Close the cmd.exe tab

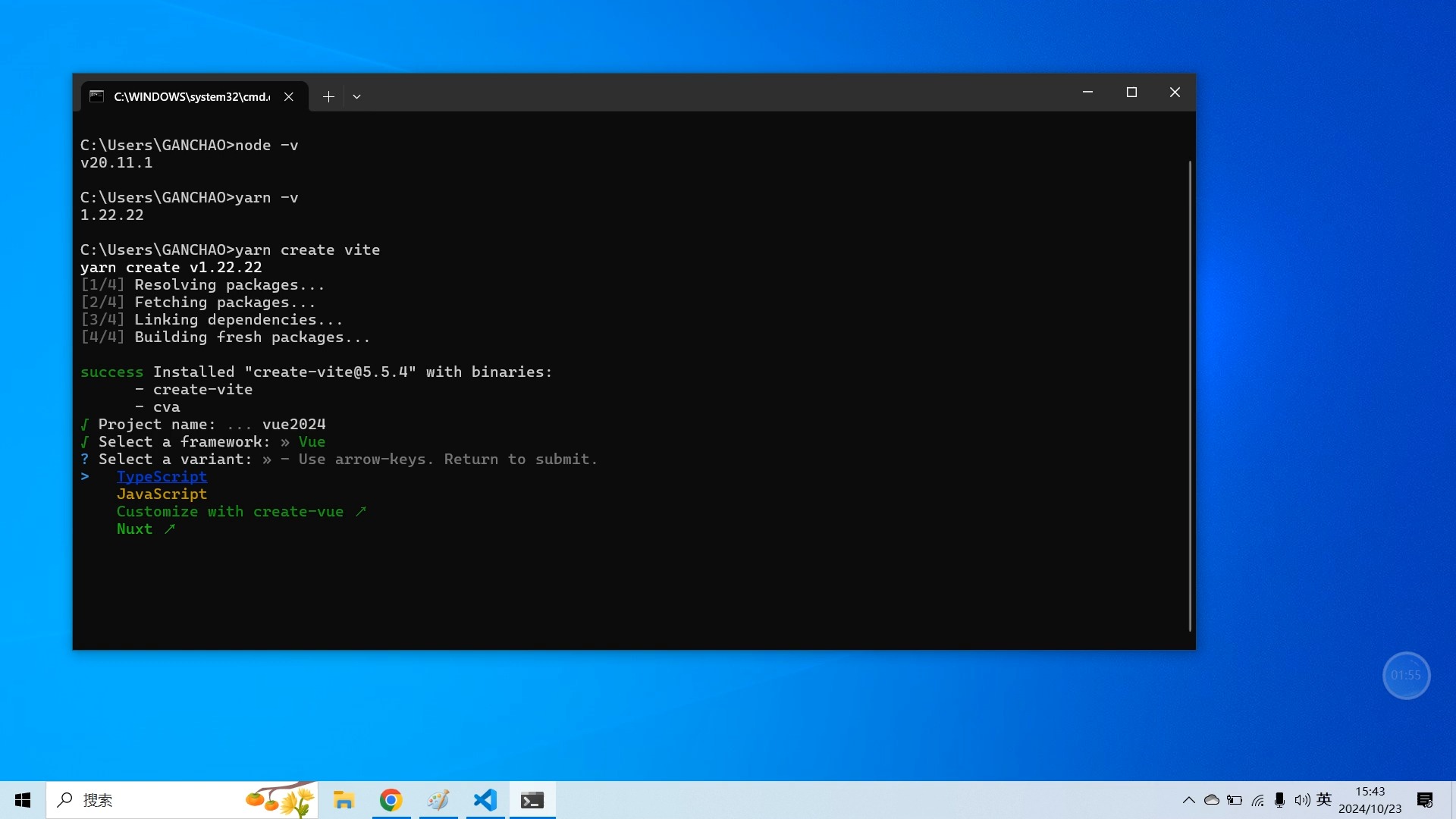pyautogui.click(x=289, y=96)
